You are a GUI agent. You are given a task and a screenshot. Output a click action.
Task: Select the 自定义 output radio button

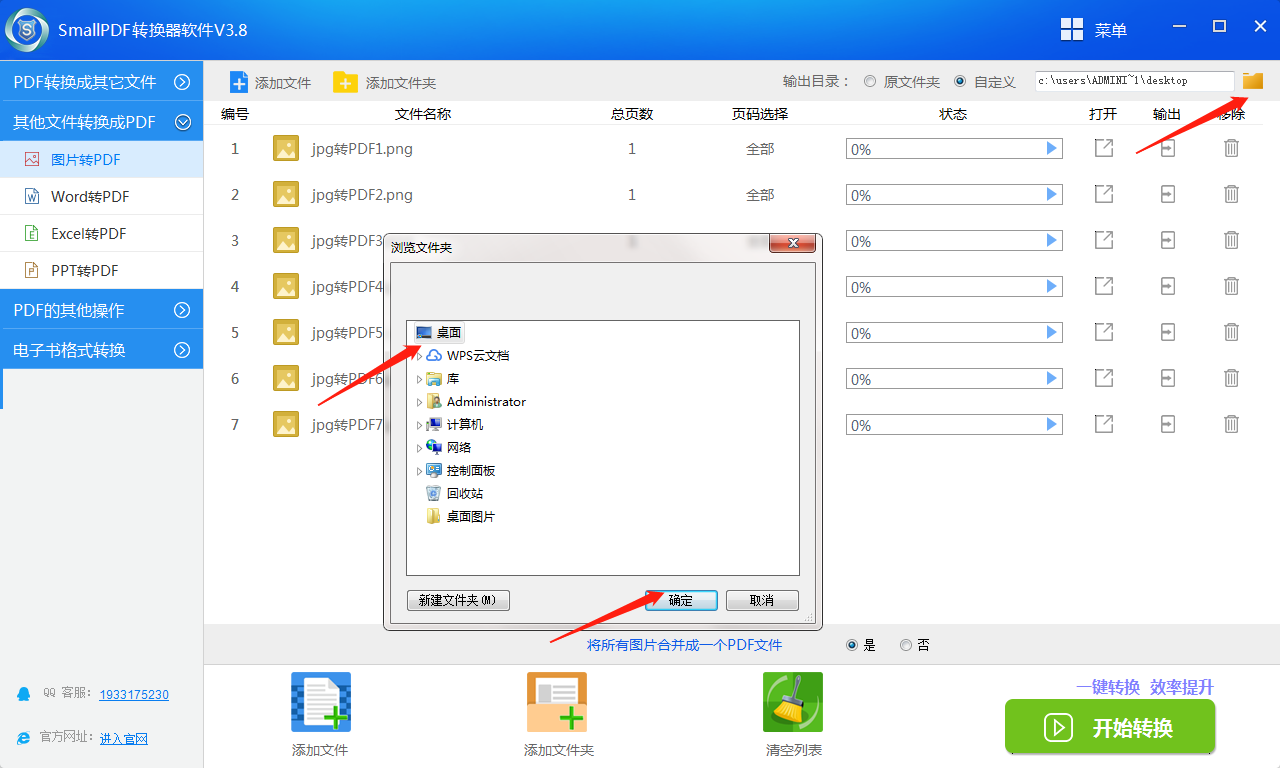(960, 81)
